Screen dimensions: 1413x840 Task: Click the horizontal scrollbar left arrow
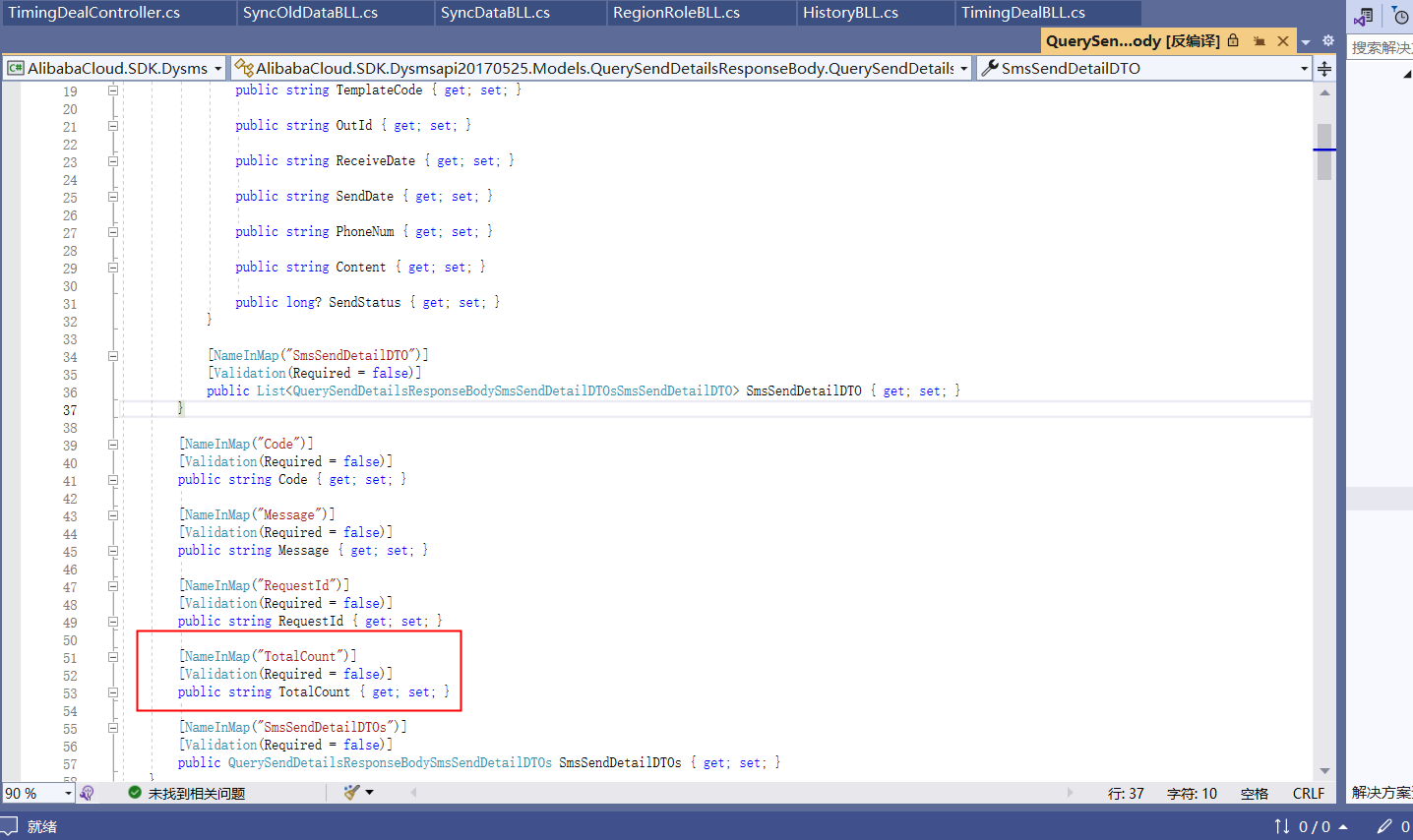coord(413,792)
